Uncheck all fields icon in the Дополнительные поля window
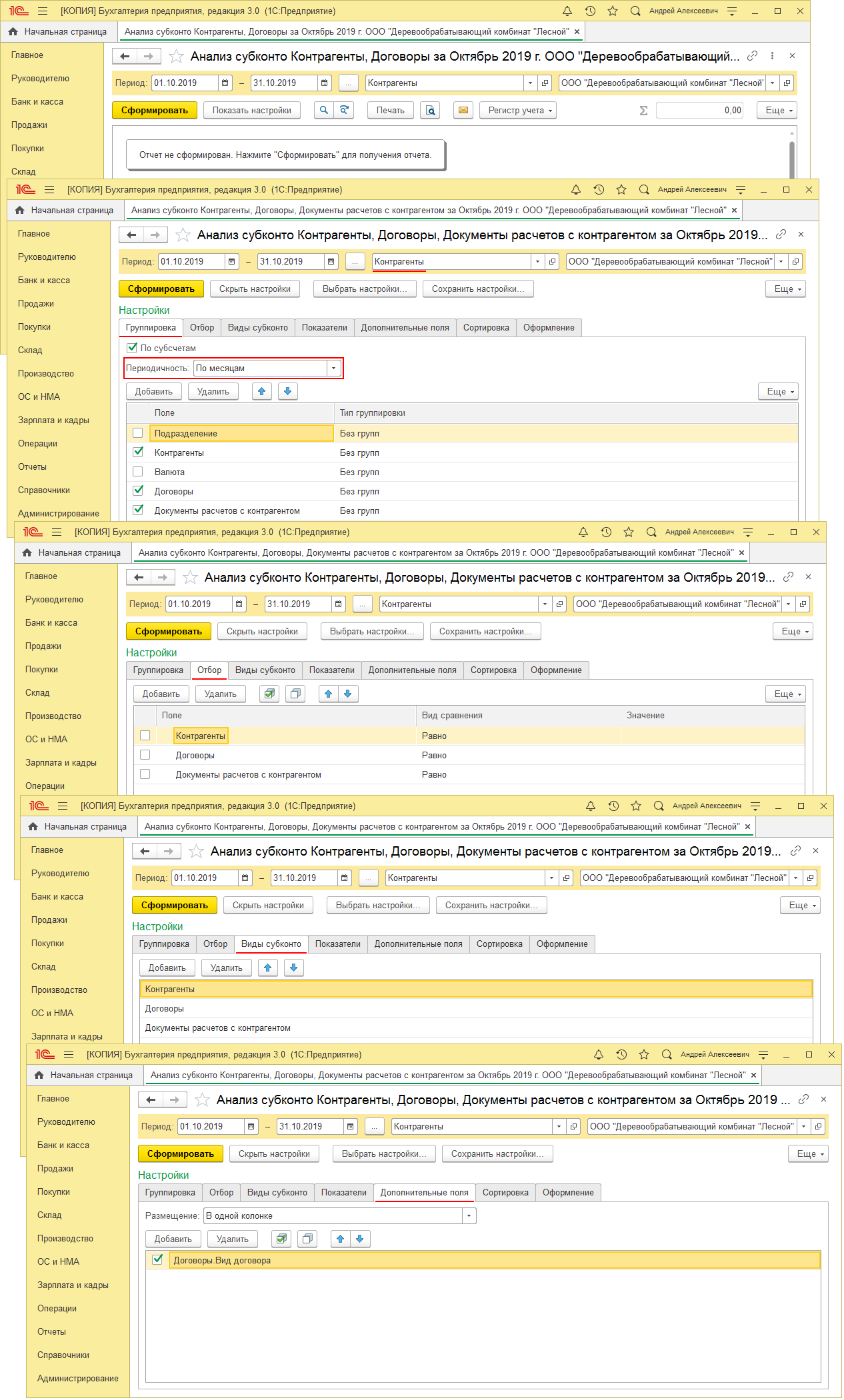Viewport: 844px width, 1400px height. coord(307,1239)
